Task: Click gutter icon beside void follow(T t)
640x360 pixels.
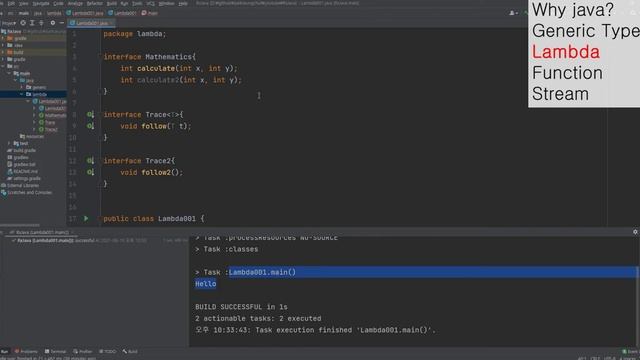Action: tap(90, 126)
